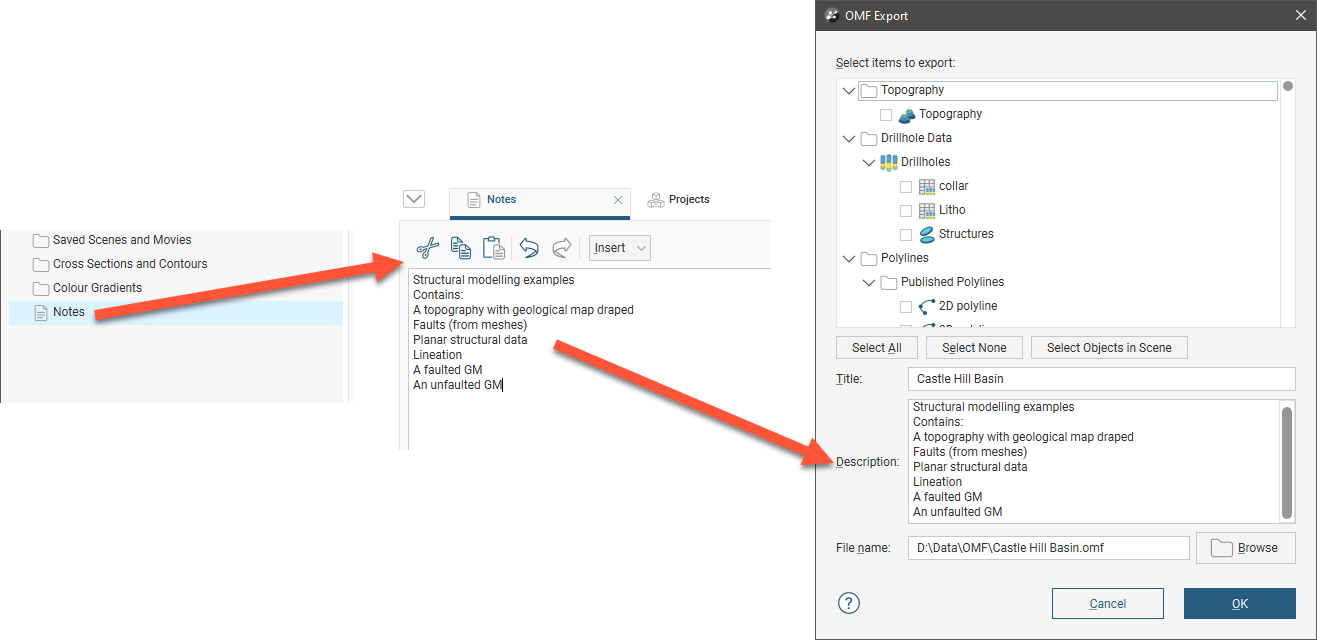Tick the collar table checkbox
The image size is (1317, 640).
tap(906, 187)
